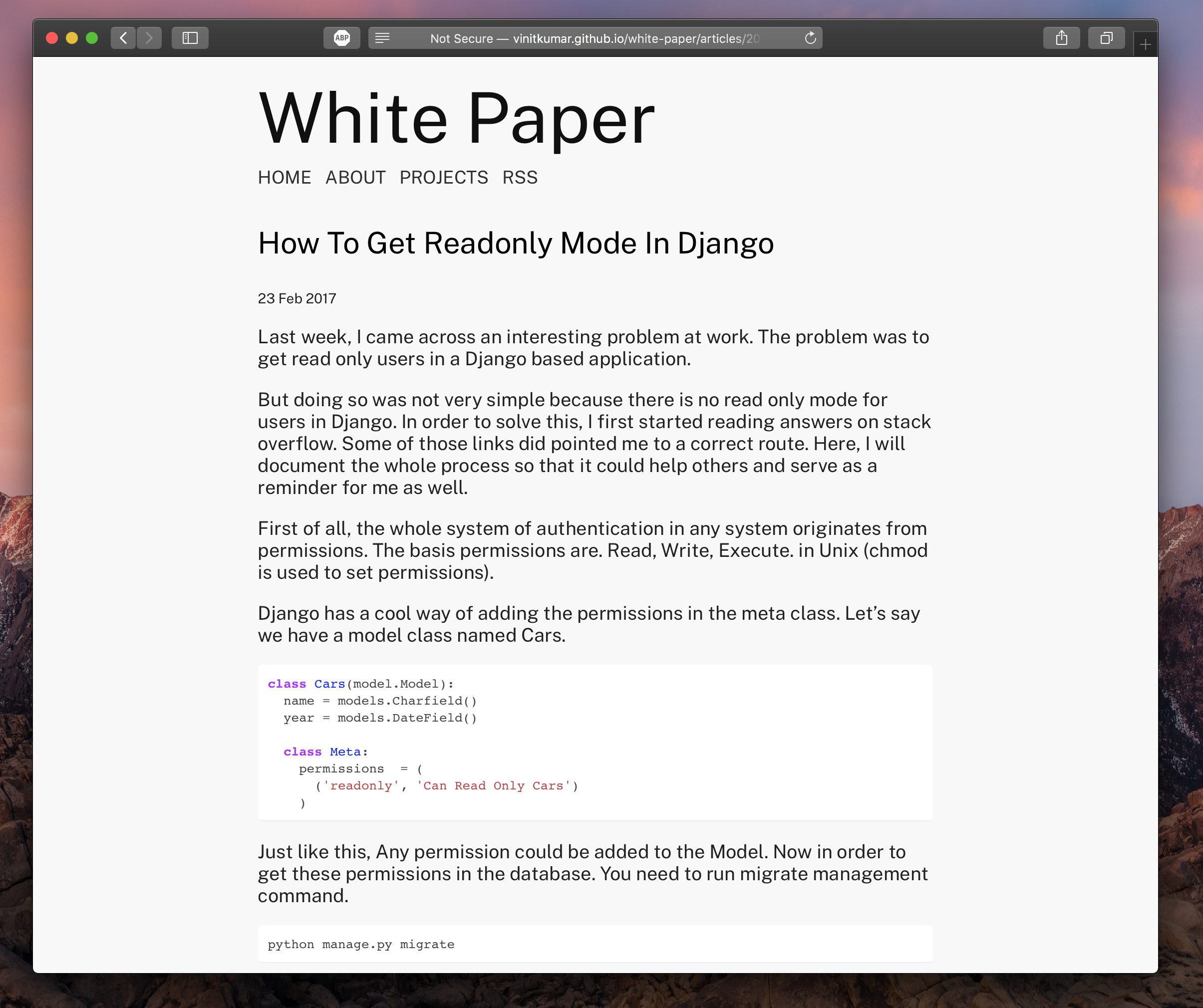Click the ABOUT navigation link

[356, 178]
